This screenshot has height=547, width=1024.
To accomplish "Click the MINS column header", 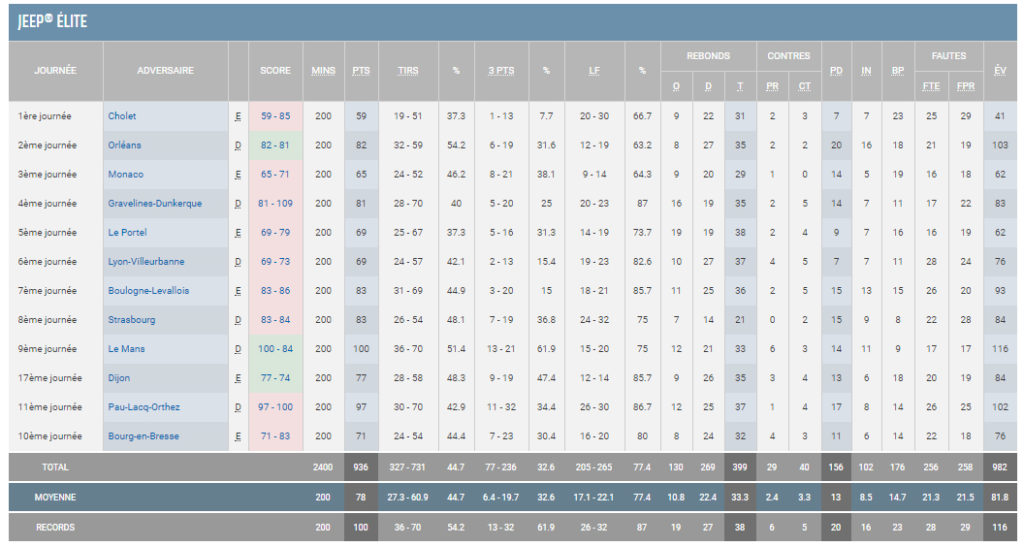I will pyautogui.click(x=323, y=70).
